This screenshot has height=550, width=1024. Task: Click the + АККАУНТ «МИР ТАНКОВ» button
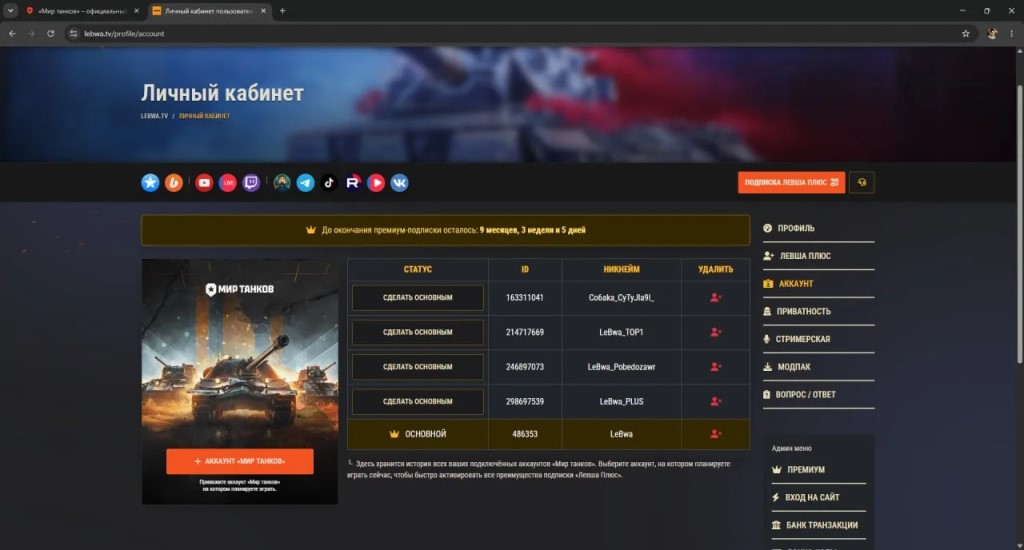tap(240, 461)
